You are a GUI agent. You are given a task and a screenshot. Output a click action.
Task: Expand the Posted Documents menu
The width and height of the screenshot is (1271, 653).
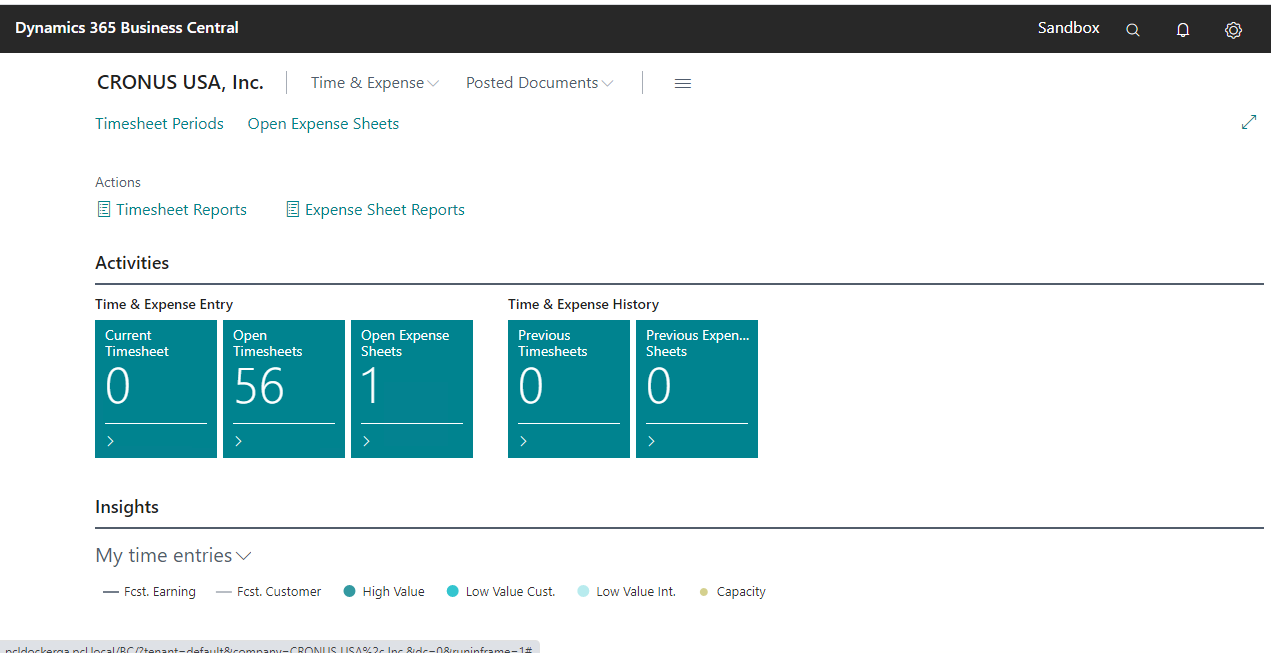(x=539, y=83)
